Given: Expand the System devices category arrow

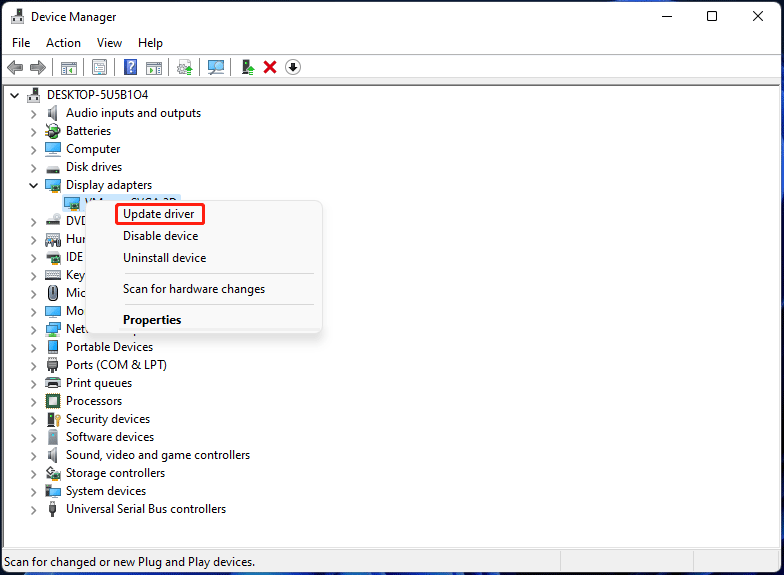Looking at the screenshot, I should tap(34, 492).
